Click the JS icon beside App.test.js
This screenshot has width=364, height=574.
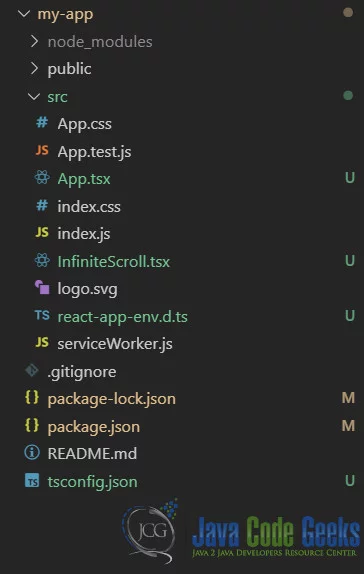(x=42, y=150)
